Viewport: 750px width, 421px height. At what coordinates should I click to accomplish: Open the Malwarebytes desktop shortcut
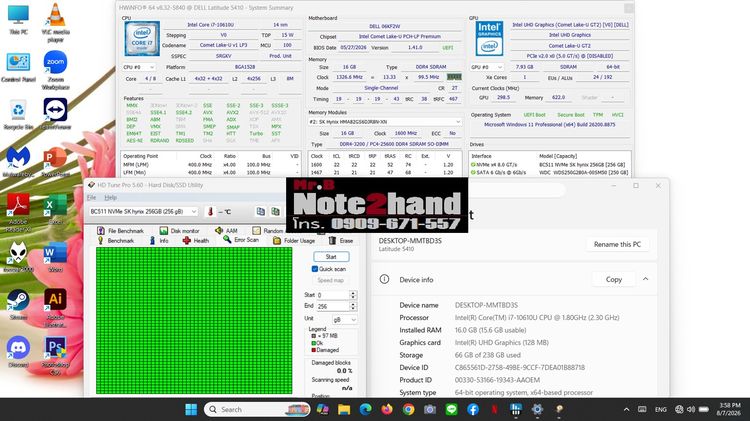18,162
